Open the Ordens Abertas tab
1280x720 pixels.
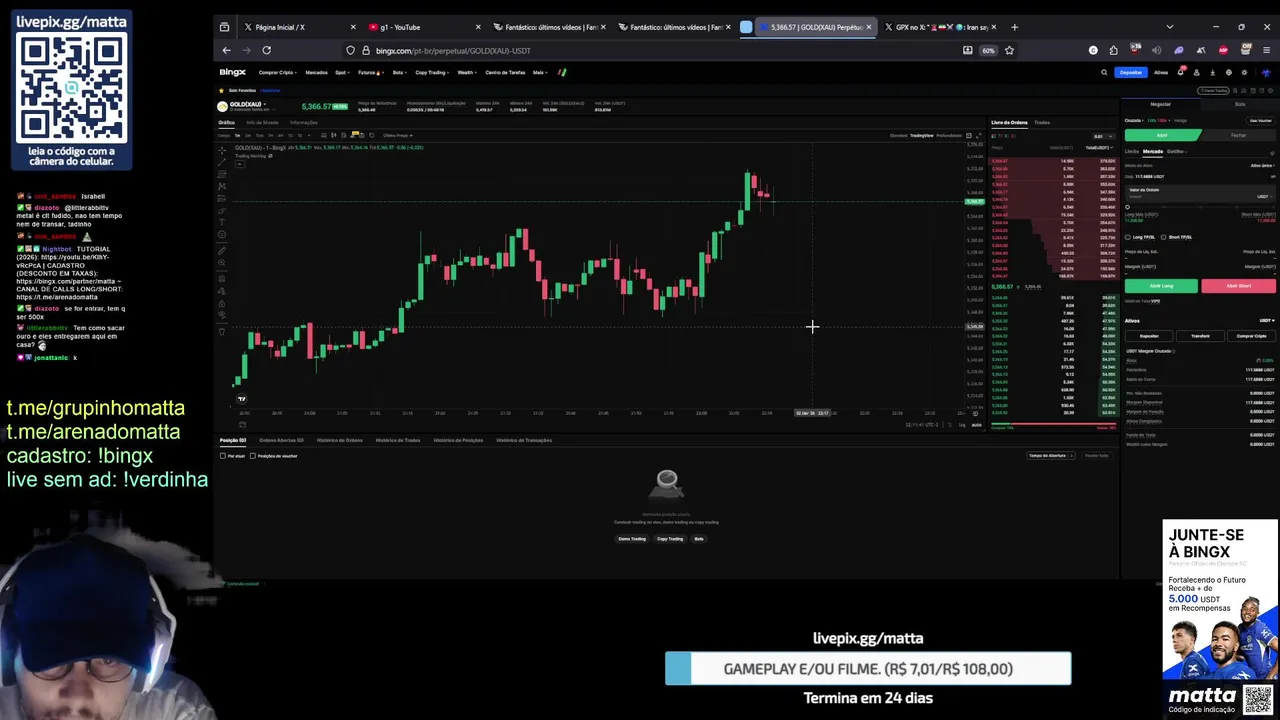281,440
